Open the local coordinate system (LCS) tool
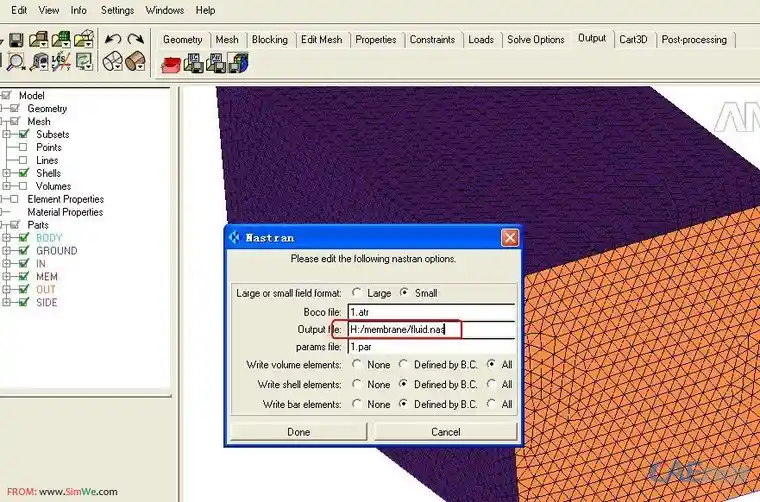 61,62
